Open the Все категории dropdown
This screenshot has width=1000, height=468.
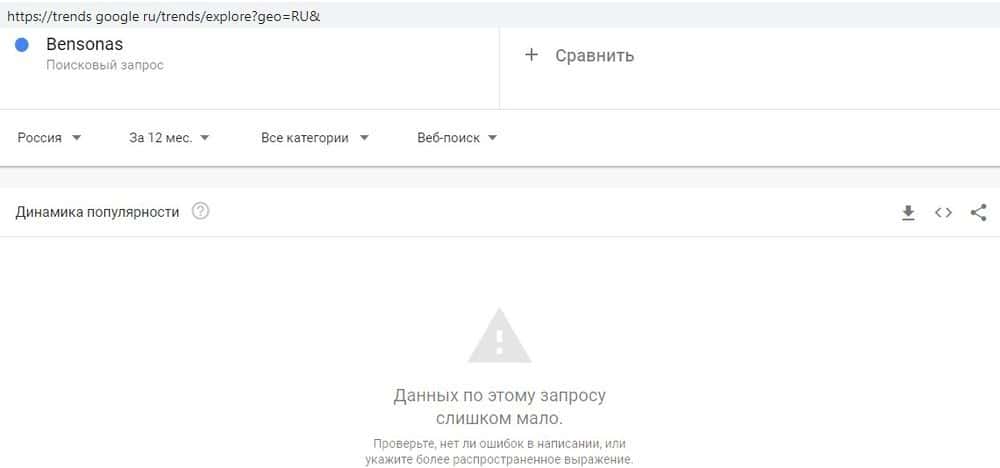[x=315, y=138]
